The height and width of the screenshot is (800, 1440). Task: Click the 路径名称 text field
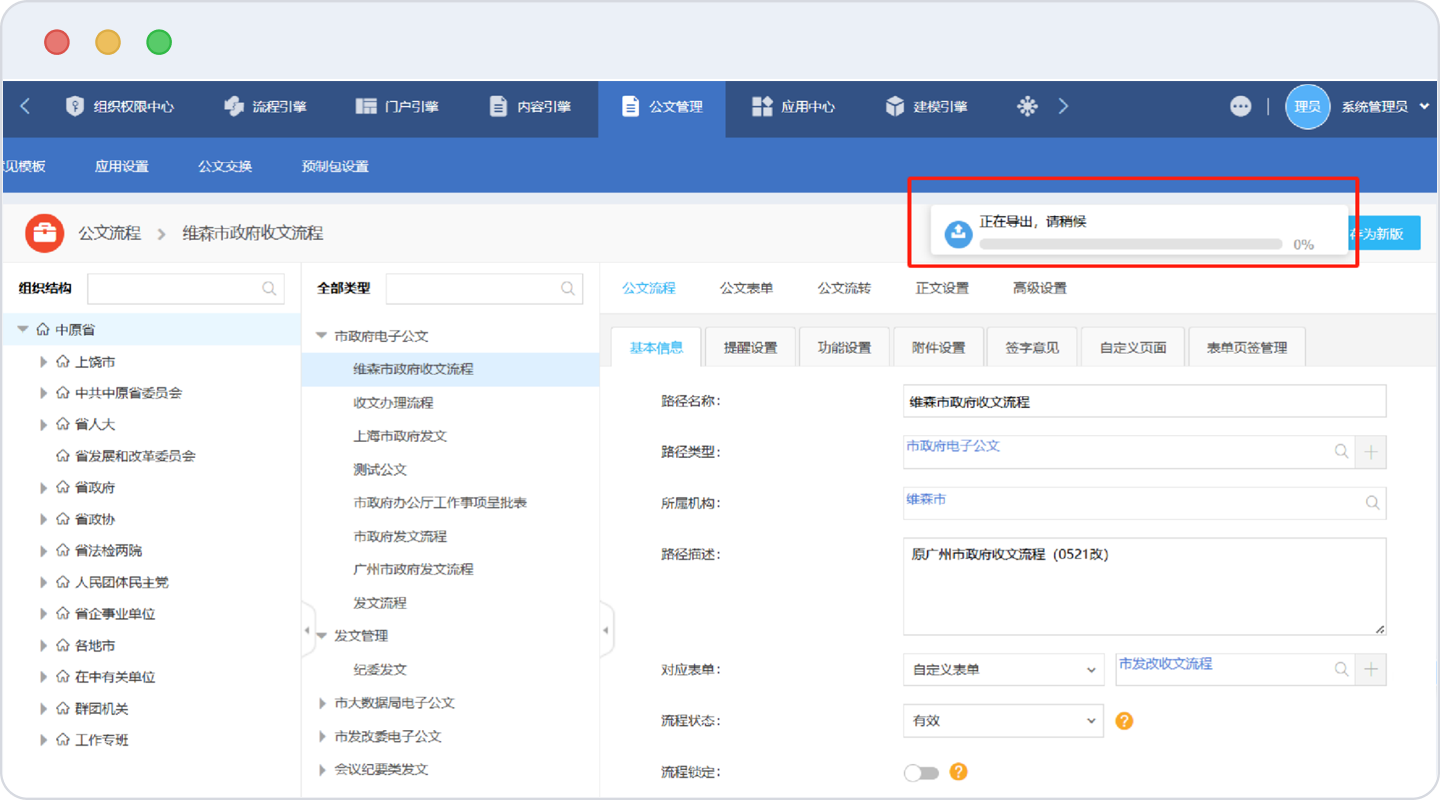(x=1144, y=401)
